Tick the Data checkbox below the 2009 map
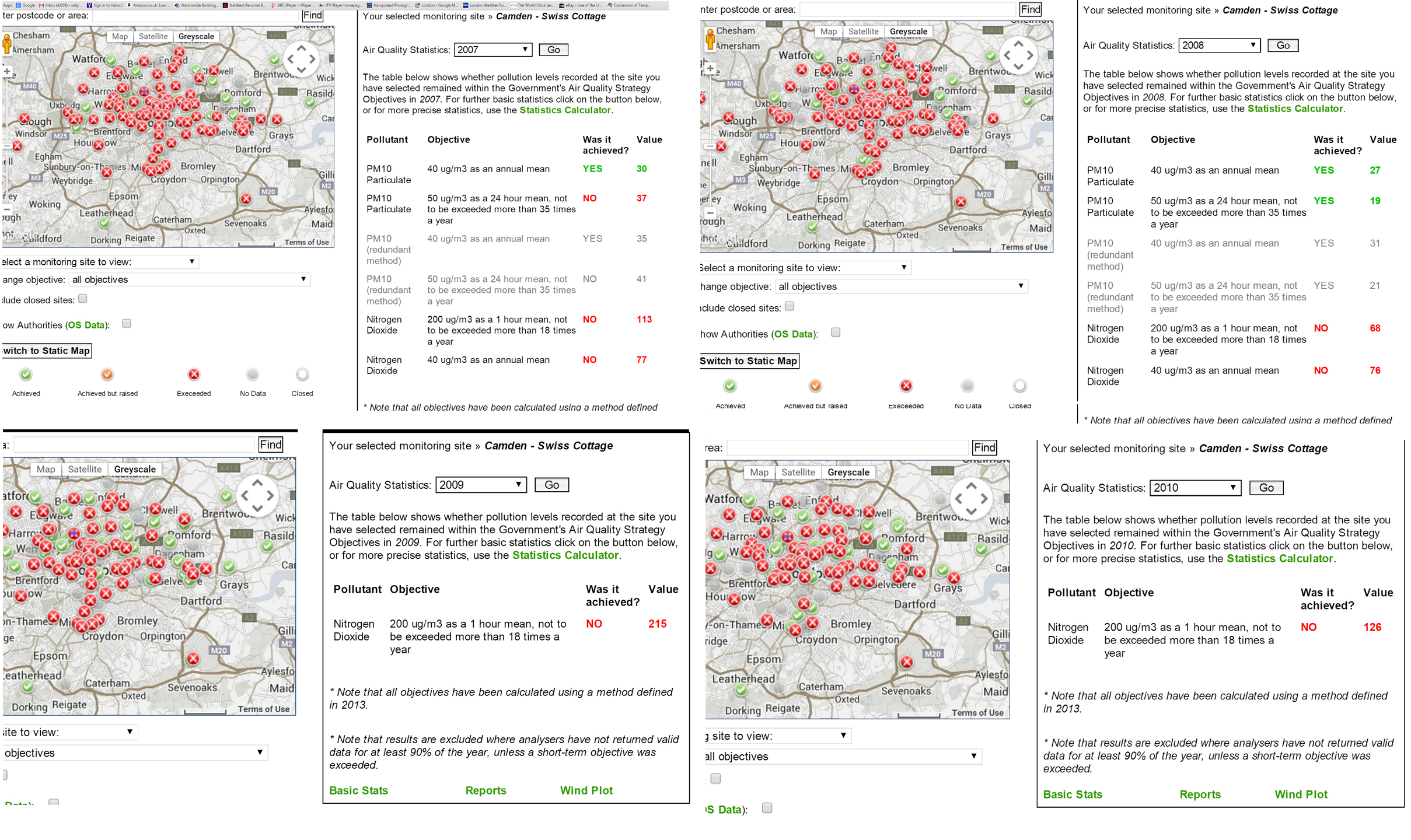 click(54, 803)
